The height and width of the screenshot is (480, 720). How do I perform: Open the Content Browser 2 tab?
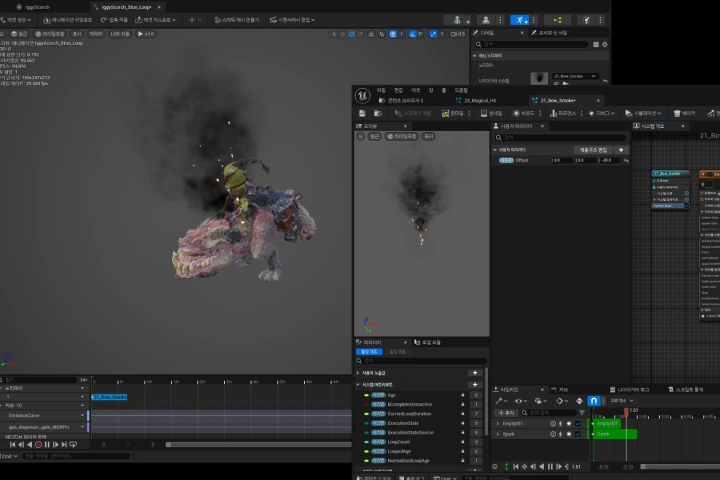pyautogui.click(x=401, y=100)
